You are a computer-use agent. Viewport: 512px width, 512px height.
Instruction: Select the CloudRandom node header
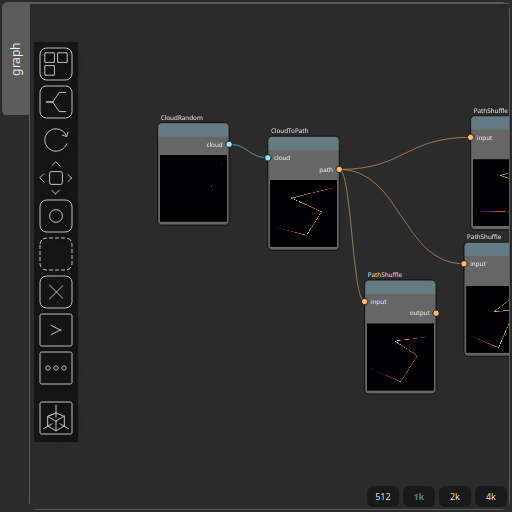coord(193,130)
